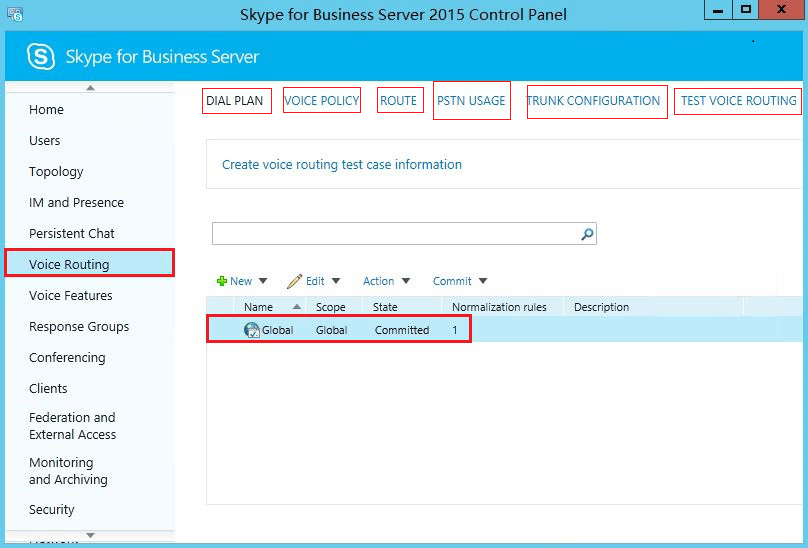Open Conferencing section
Viewport: 808px width, 548px height.
tap(67, 358)
